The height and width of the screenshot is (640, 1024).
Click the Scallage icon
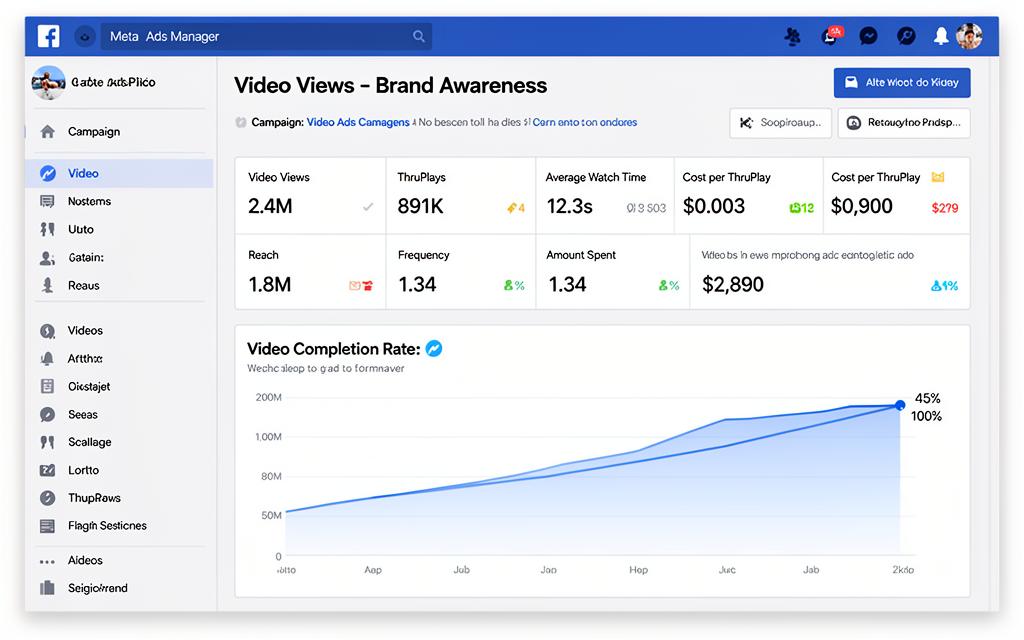pos(47,442)
